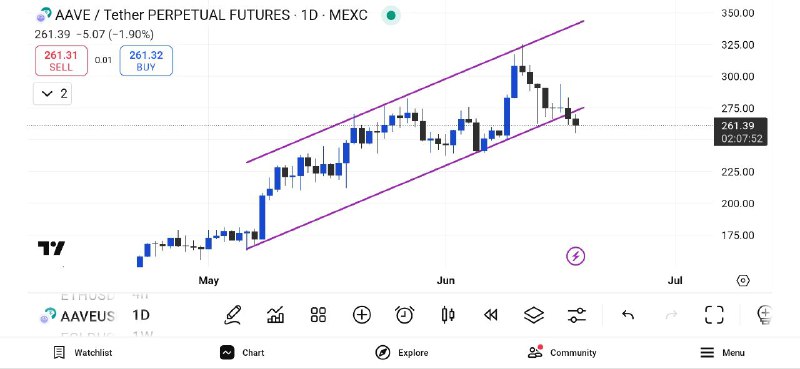This screenshot has height=369, width=800.
Task: Change the candlestick chart type
Action: 448,315
